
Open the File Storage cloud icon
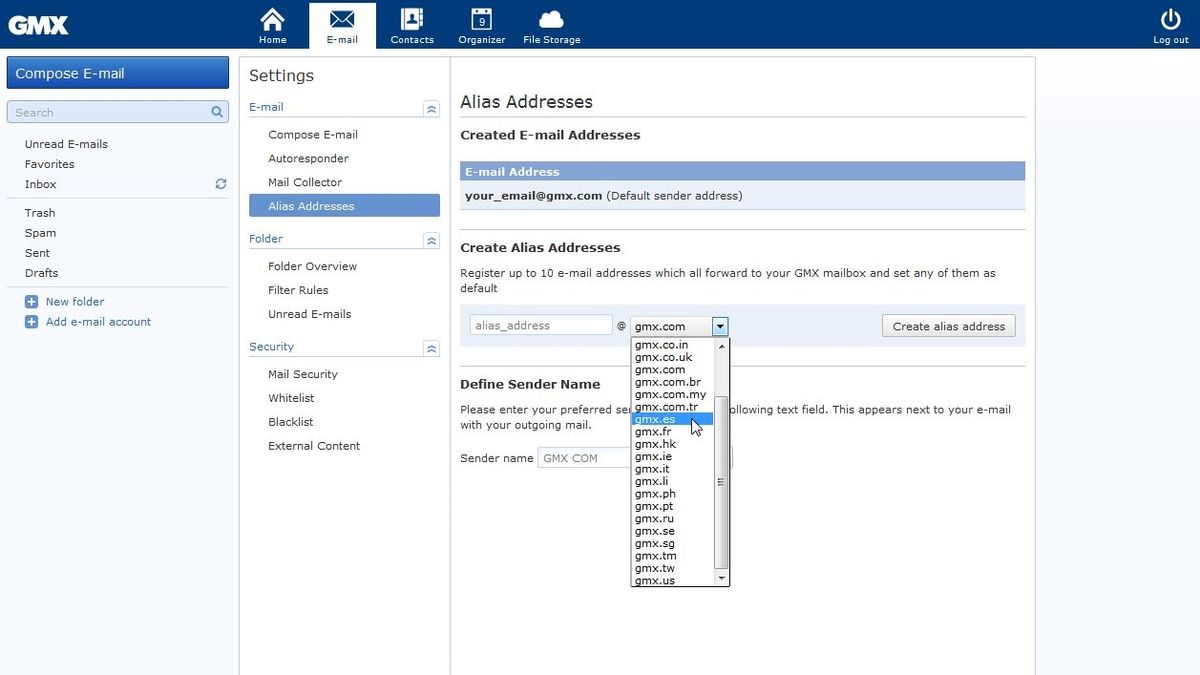coord(551,18)
